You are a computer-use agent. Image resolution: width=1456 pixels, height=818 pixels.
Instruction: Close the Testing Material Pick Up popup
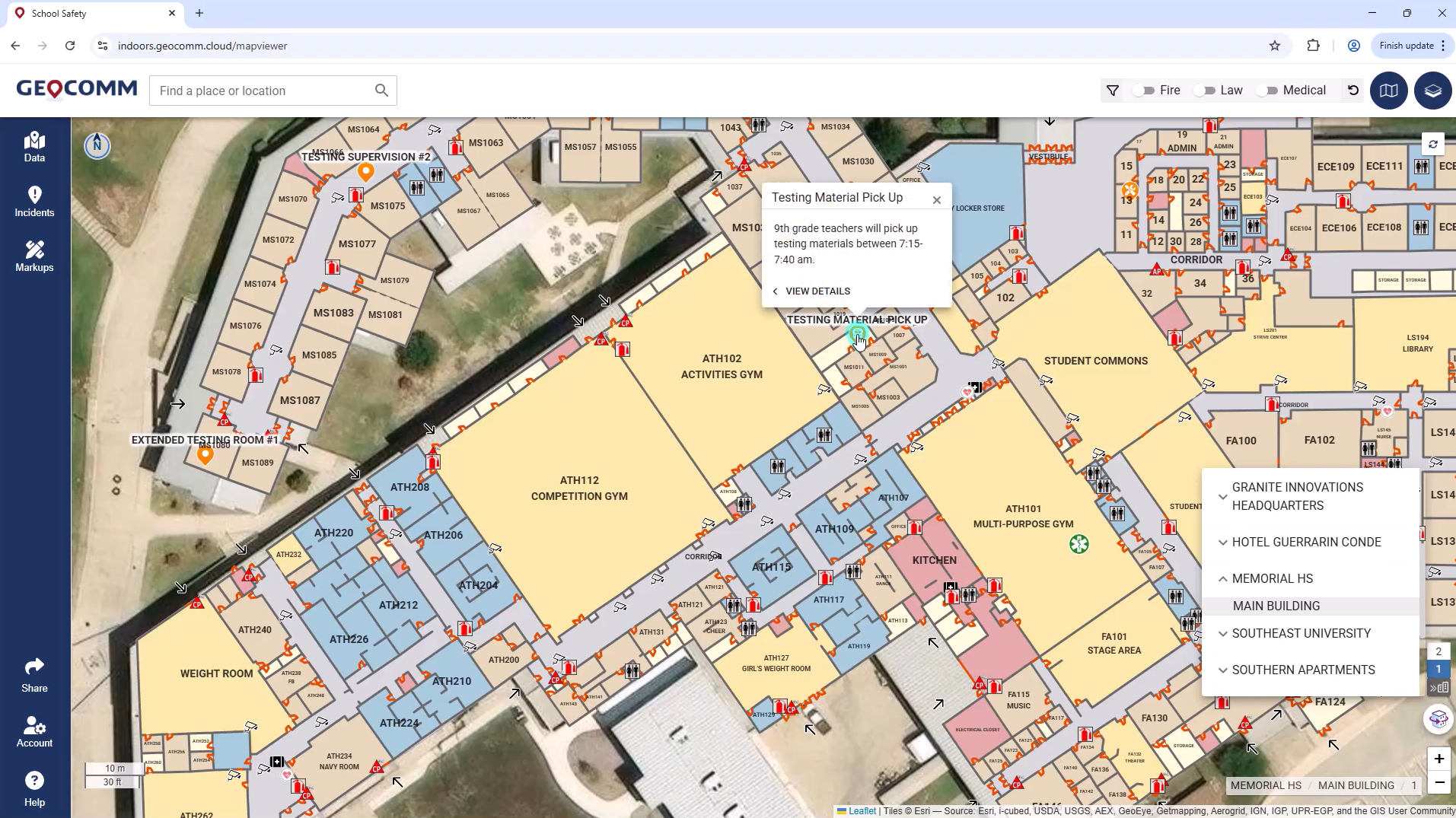click(937, 200)
